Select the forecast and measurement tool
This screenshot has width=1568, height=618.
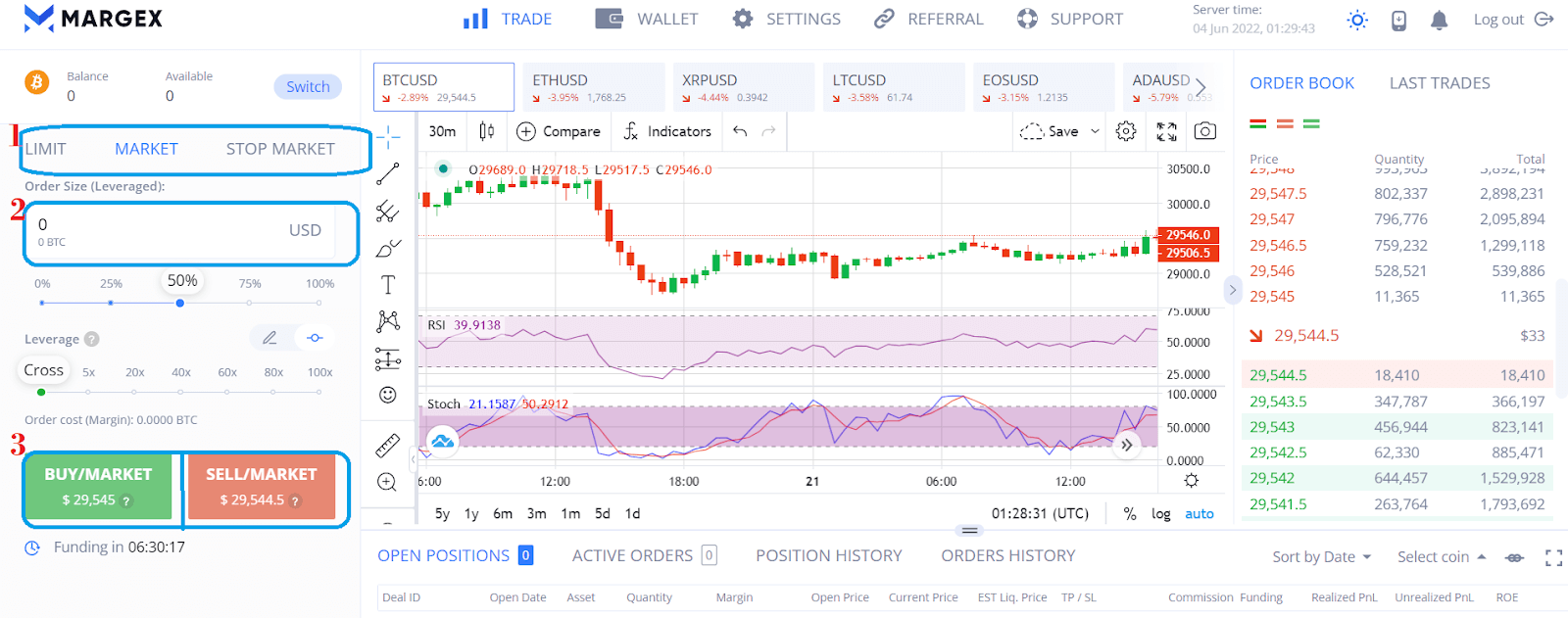pyautogui.click(x=388, y=358)
